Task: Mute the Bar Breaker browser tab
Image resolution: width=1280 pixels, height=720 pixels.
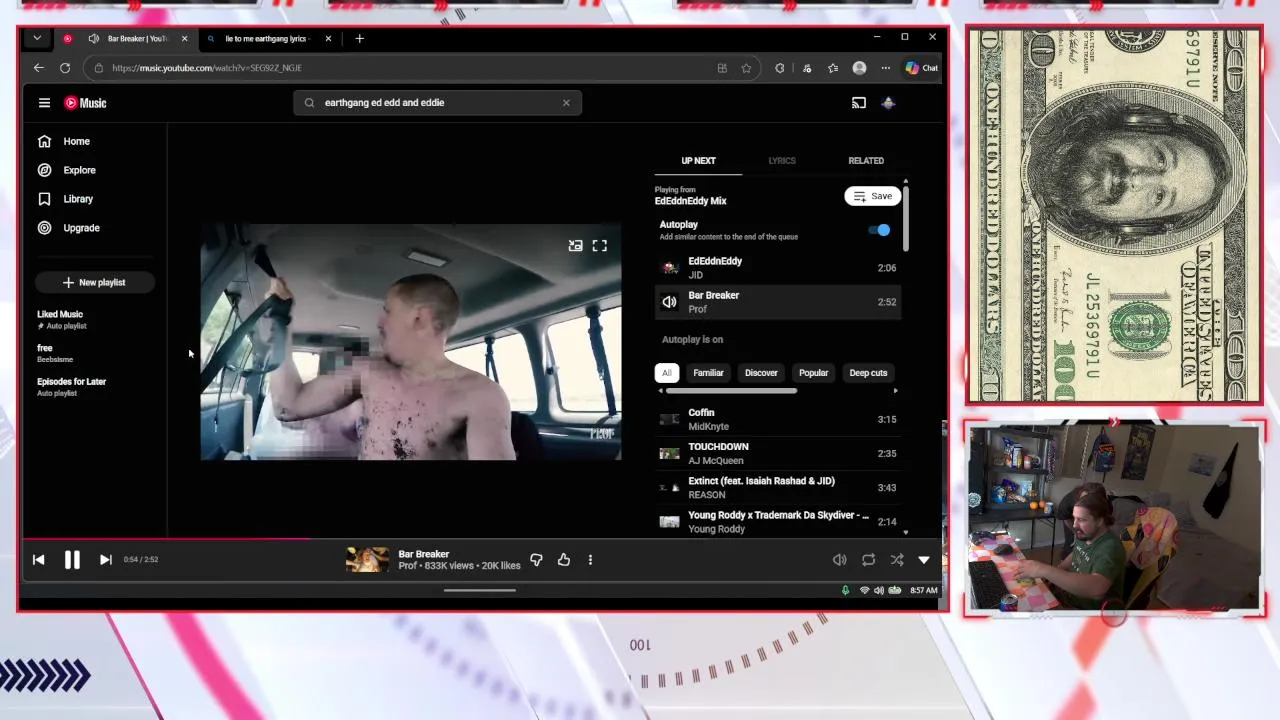Action: [x=93, y=39]
